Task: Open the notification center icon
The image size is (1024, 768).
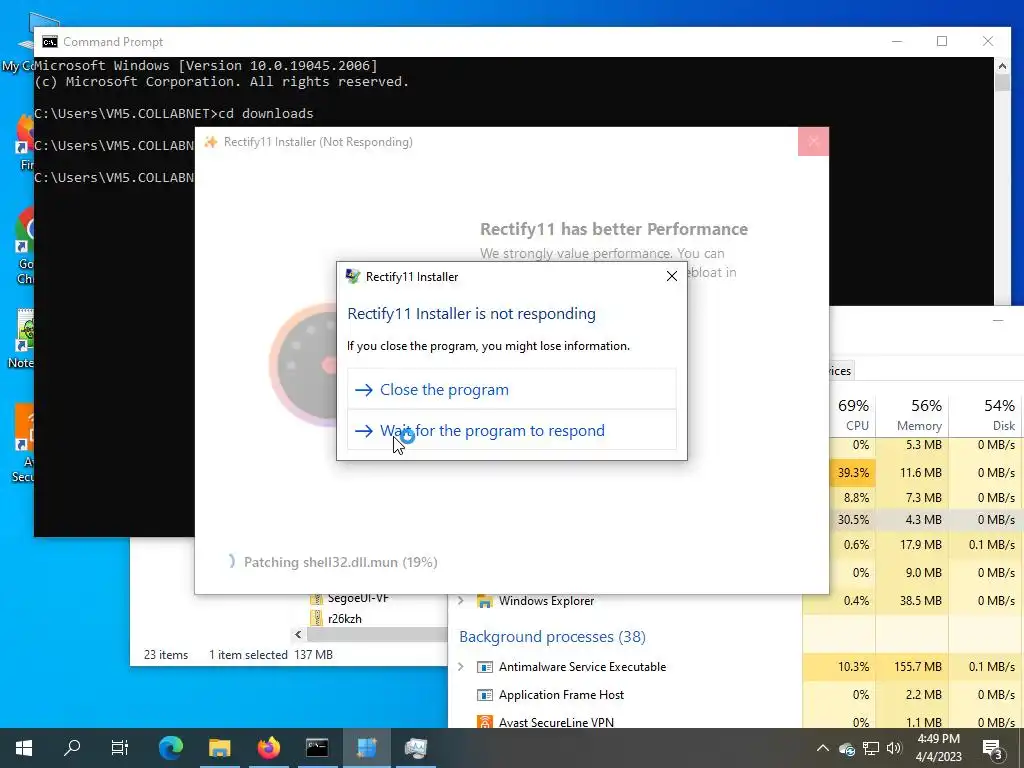Action: (993, 748)
